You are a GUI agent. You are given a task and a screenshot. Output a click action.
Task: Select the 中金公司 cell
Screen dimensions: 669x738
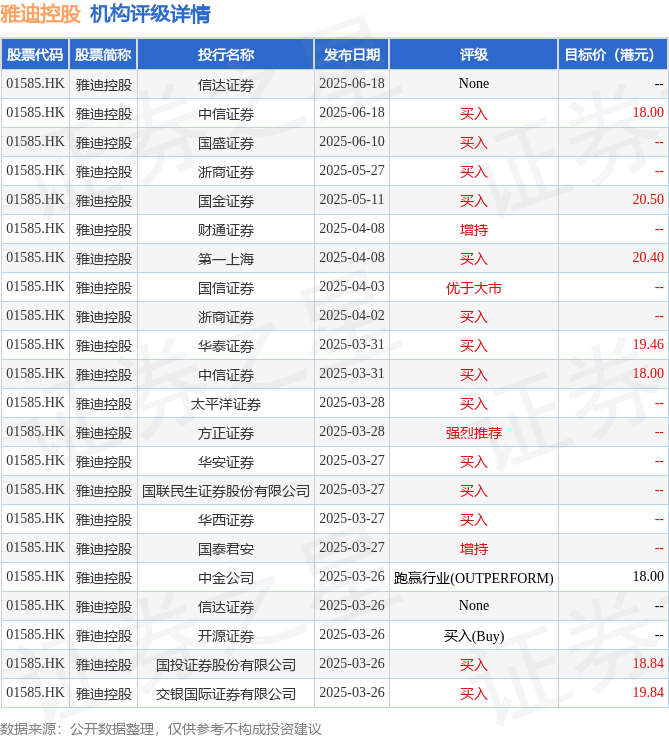[x=226, y=578]
